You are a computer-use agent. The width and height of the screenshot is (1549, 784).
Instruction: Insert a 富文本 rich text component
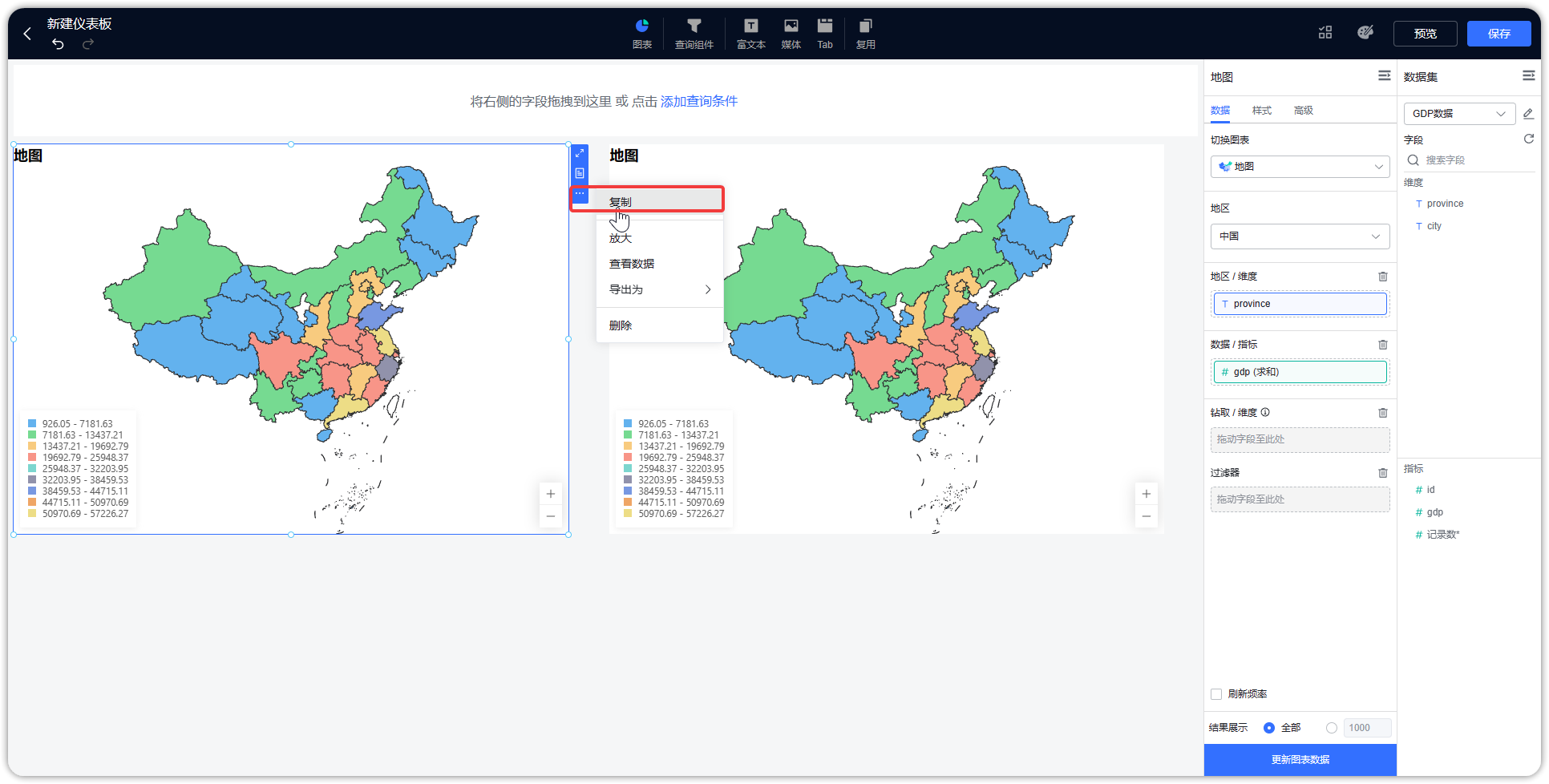750,34
